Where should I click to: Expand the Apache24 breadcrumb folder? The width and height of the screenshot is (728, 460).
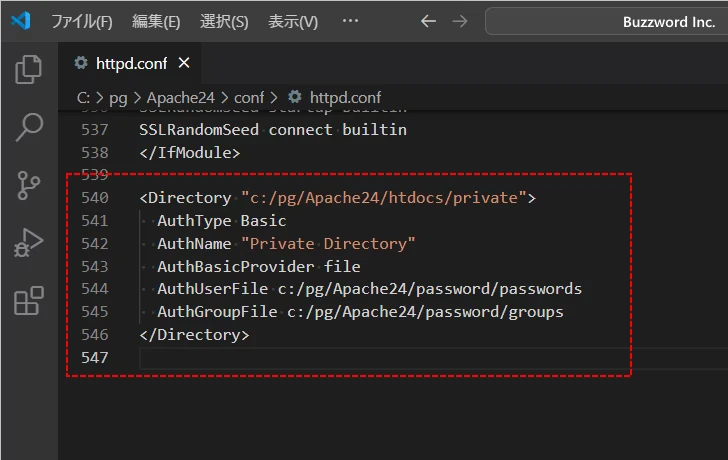[x=181, y=97]
